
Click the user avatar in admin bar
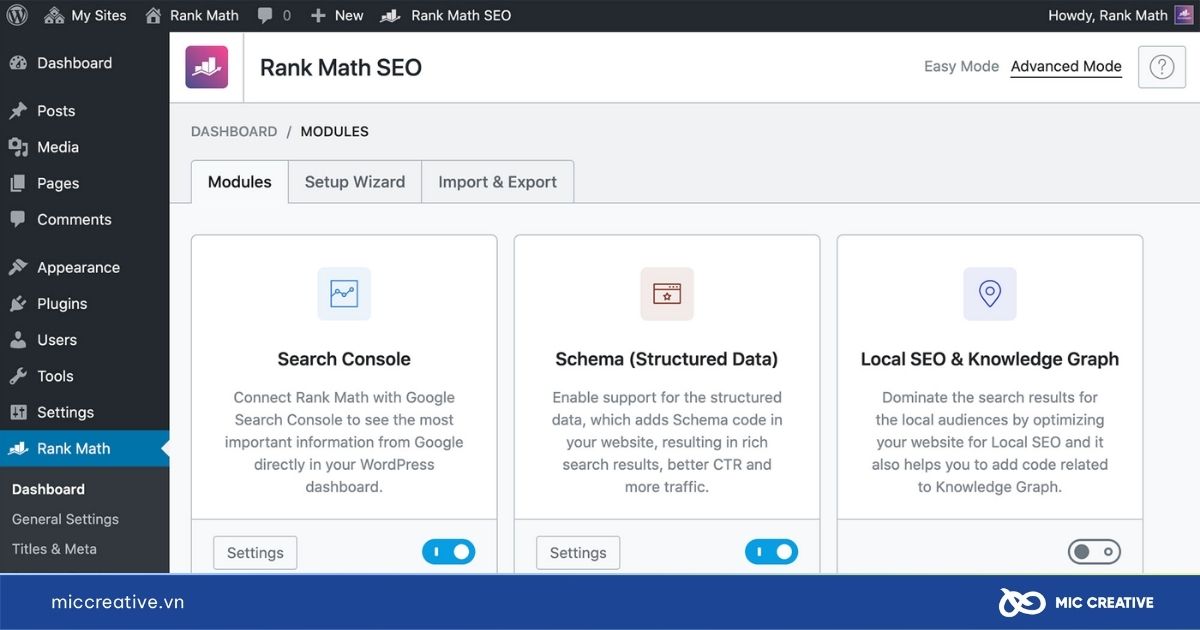coord(1183,15)
